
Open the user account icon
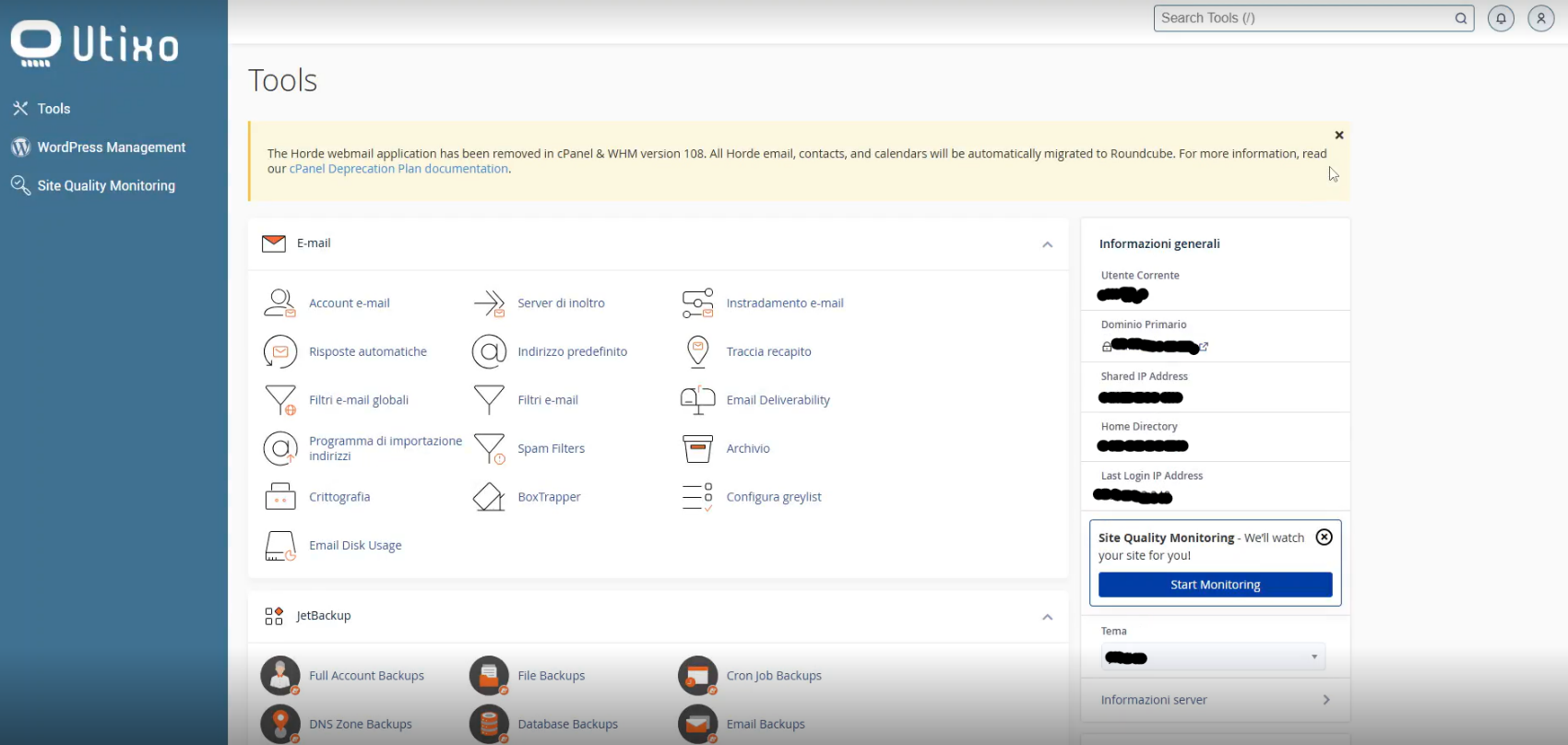[1540, 18]
